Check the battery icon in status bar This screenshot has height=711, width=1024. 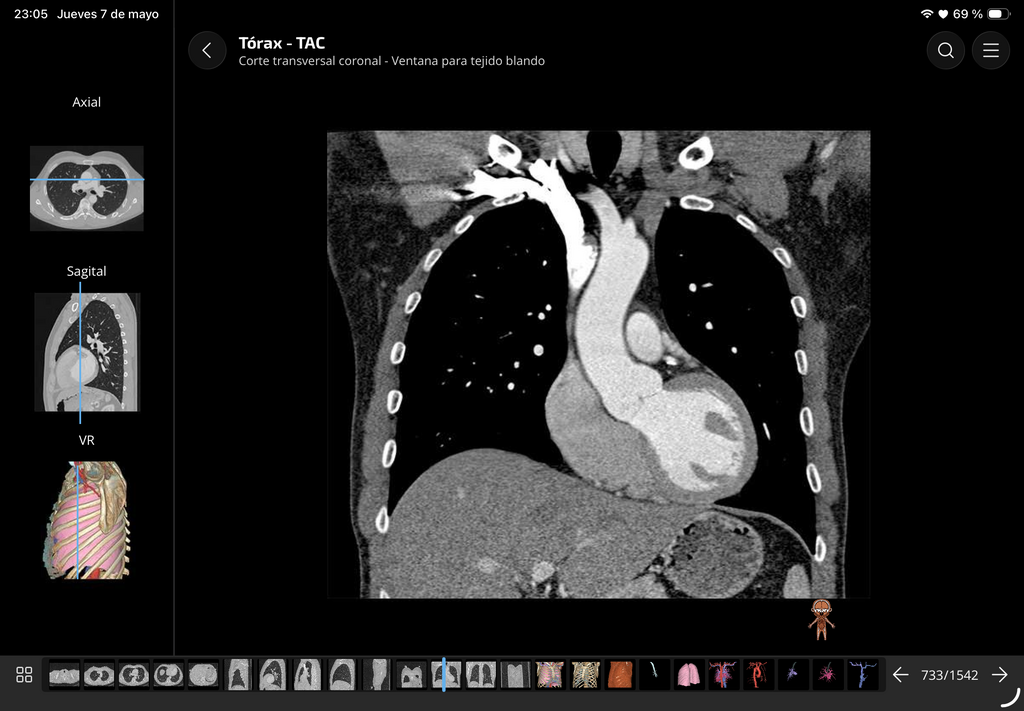coord(998,14)
